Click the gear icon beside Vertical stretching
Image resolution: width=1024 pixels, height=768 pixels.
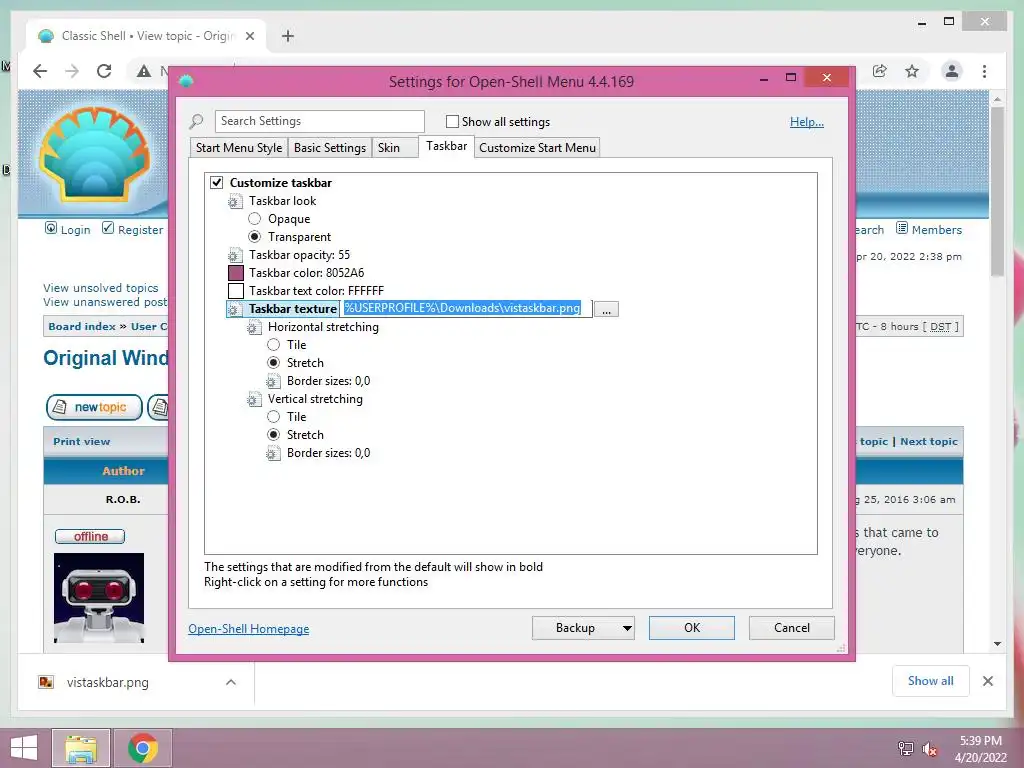[x=253, y=399]
